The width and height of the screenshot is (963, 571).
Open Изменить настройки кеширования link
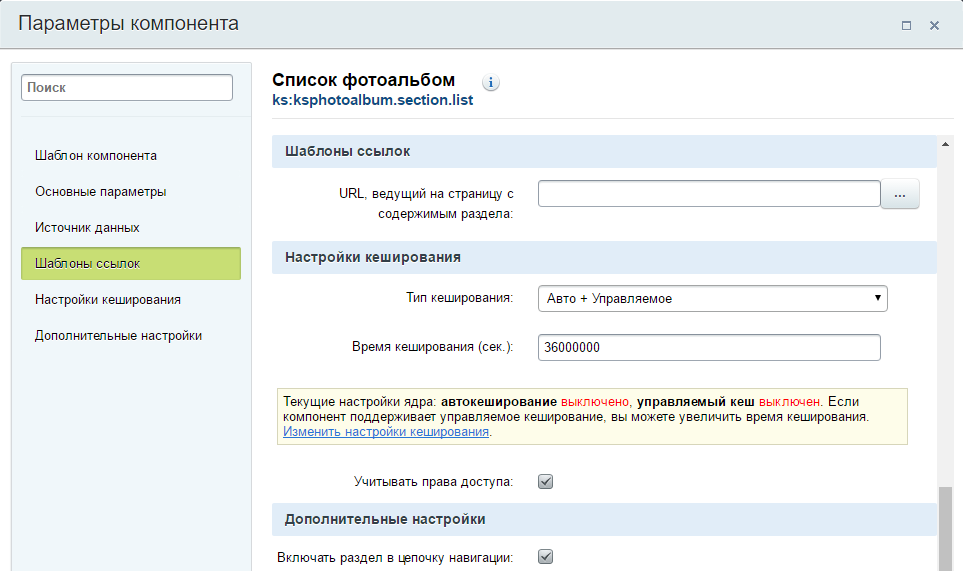tap(386, 432)
